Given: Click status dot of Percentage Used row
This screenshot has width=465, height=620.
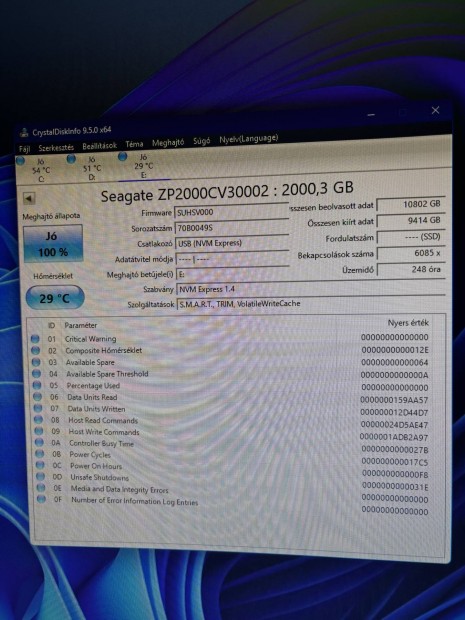Looking at the screenshot, I should coord(37,385).
